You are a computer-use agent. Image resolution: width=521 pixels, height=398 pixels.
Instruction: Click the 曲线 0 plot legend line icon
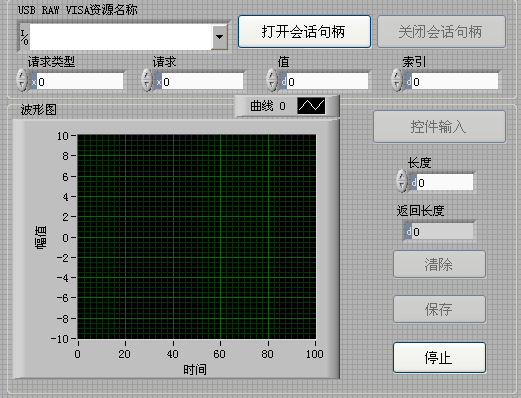[x=311, y=106]
